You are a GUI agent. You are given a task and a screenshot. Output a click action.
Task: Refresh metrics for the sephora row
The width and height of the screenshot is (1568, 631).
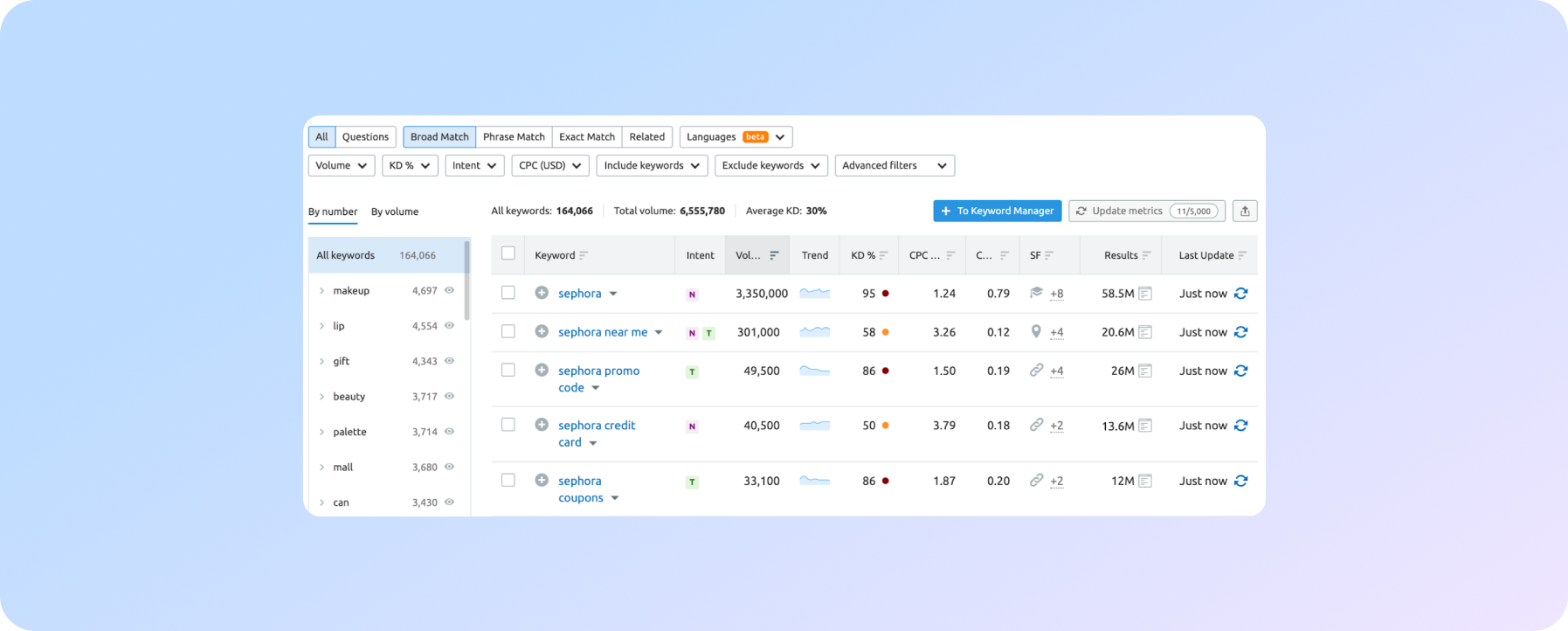1241,294
